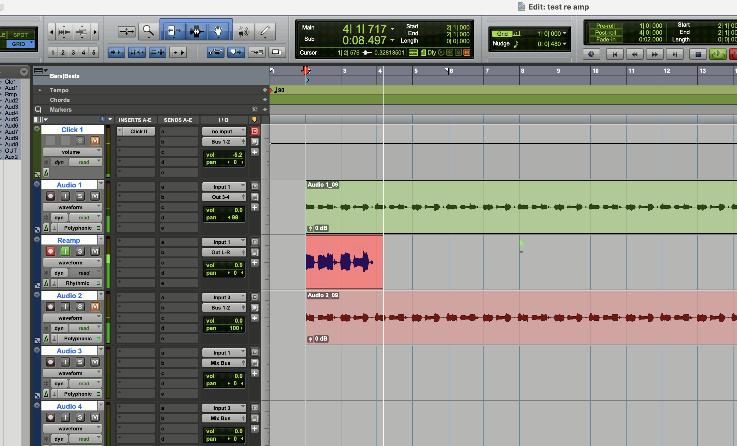The height and width of the screenshot is (446, 737).
Task: Open Nudge value dropdown
Action: click(x=565, y=44)
